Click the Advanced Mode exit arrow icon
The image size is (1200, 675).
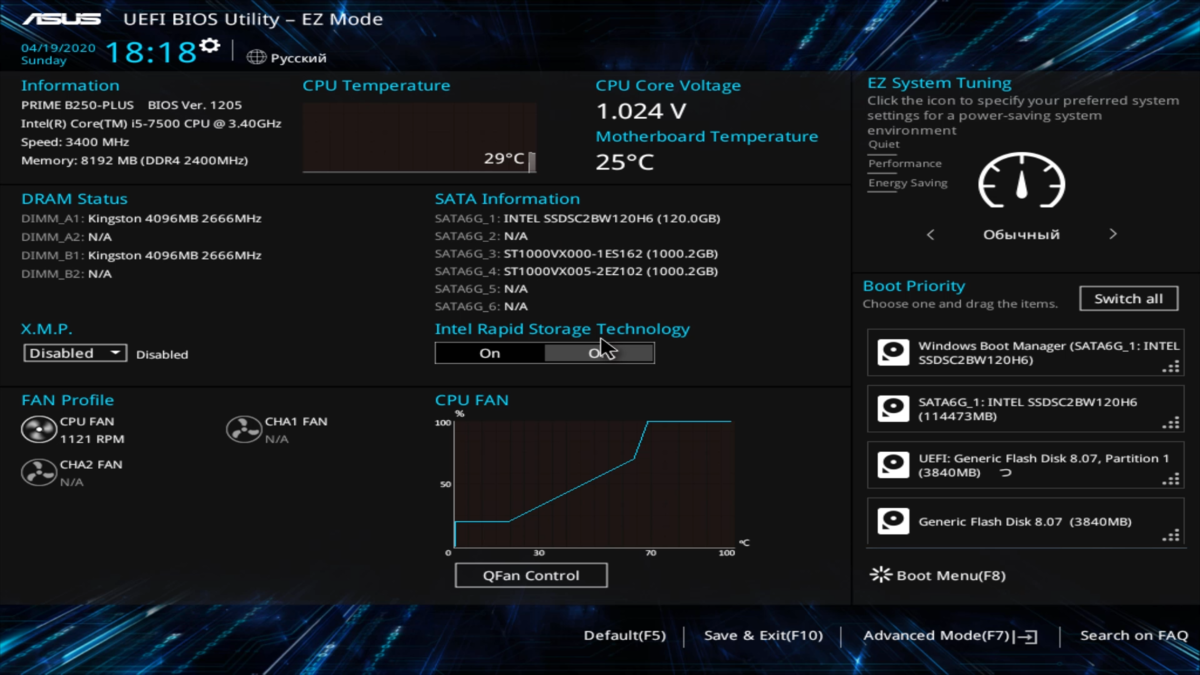click(1026, 636)
